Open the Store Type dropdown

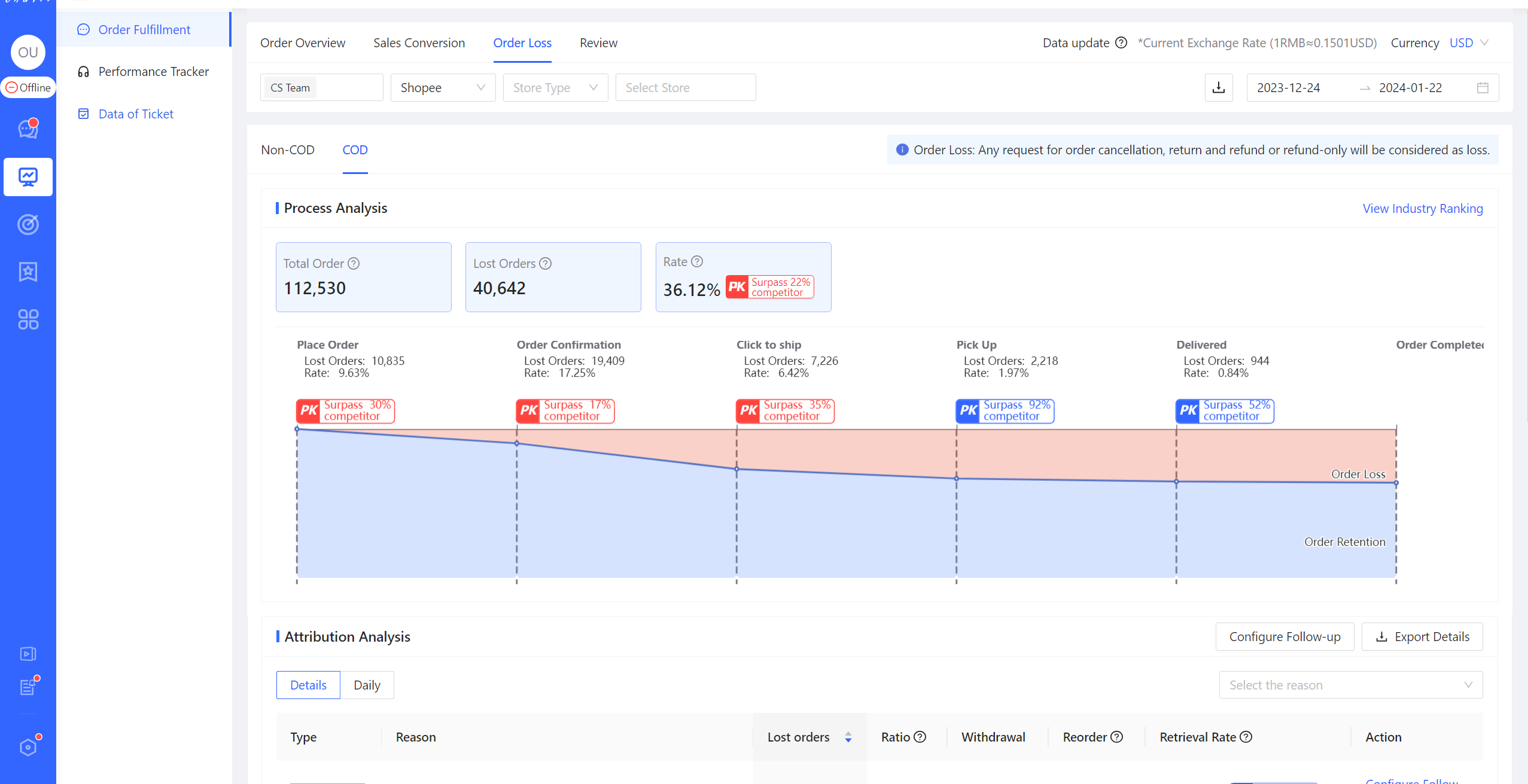555,87
